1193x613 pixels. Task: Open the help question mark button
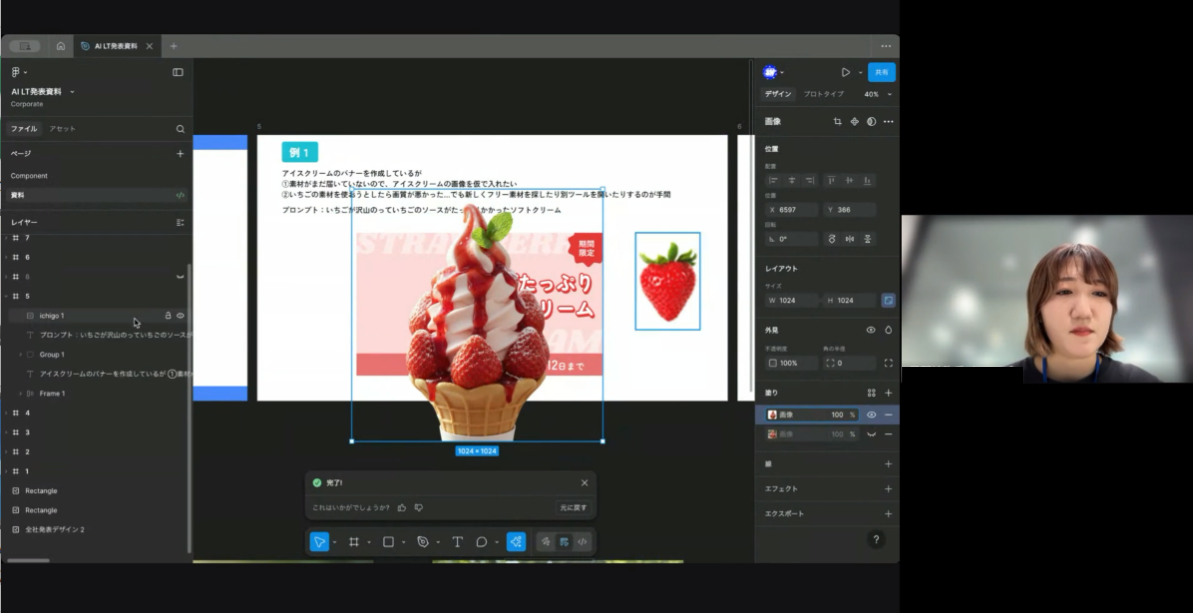coord(876,539)
